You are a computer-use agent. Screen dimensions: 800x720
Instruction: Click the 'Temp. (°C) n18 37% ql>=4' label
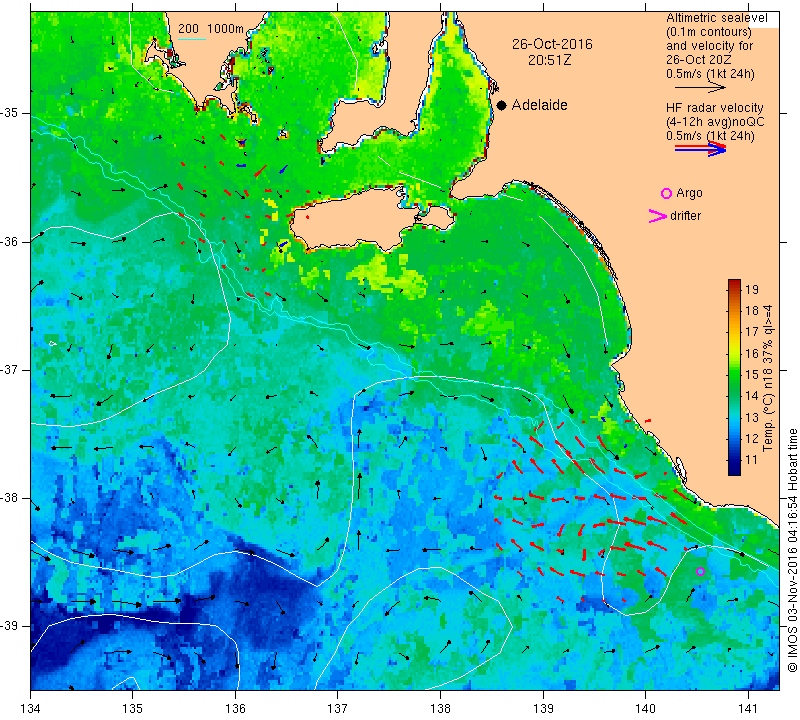(768, 378)
